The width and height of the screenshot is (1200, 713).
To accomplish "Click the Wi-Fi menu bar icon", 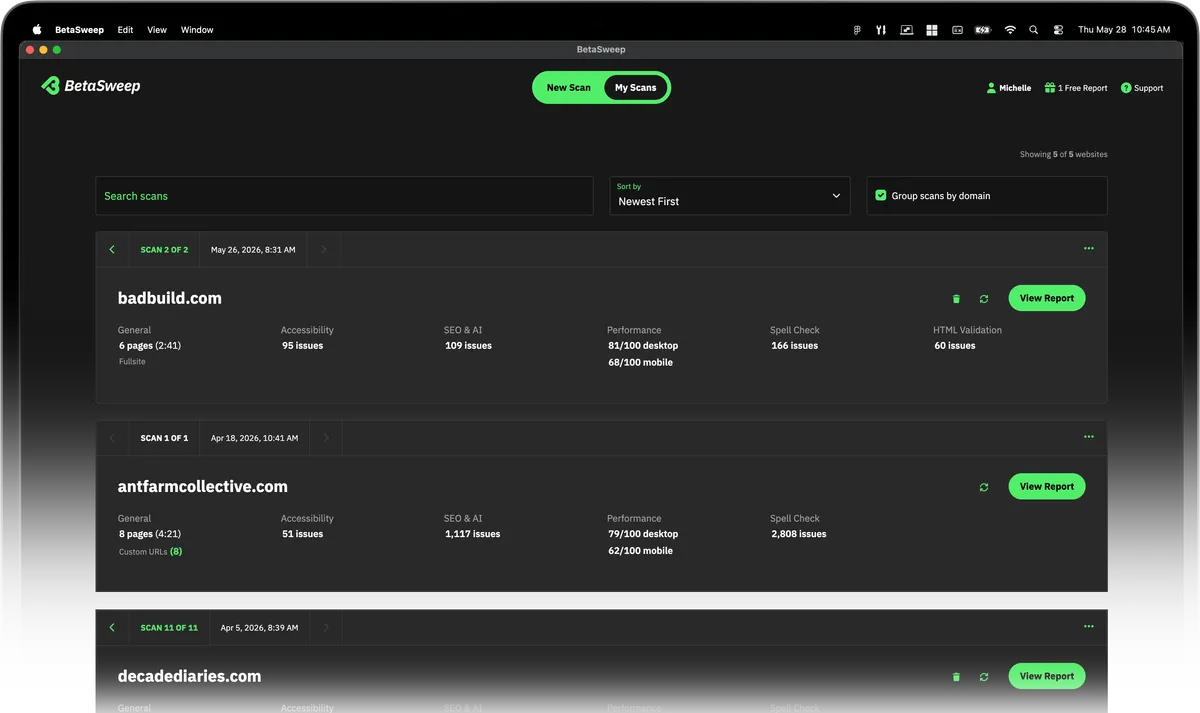I will tap(1010, 30).
